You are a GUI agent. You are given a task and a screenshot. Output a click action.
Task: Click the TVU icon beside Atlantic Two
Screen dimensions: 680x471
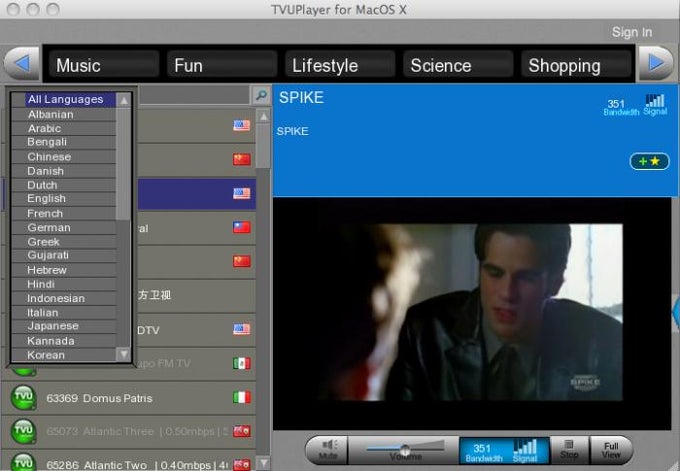23,462
